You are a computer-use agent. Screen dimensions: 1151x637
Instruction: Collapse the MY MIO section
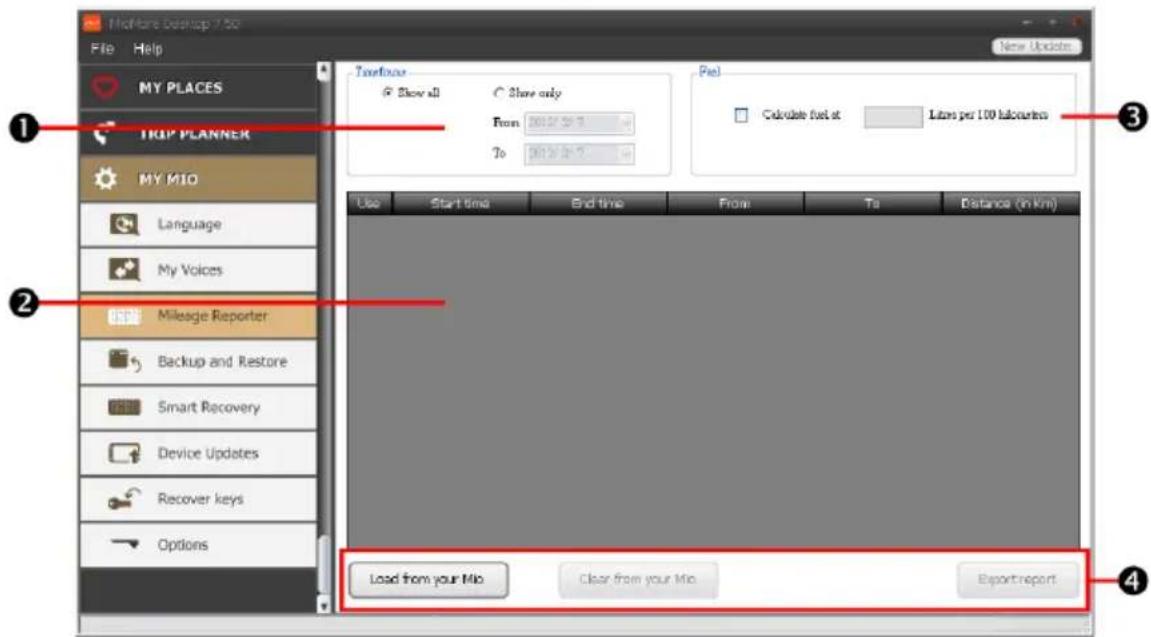(198, 178)
